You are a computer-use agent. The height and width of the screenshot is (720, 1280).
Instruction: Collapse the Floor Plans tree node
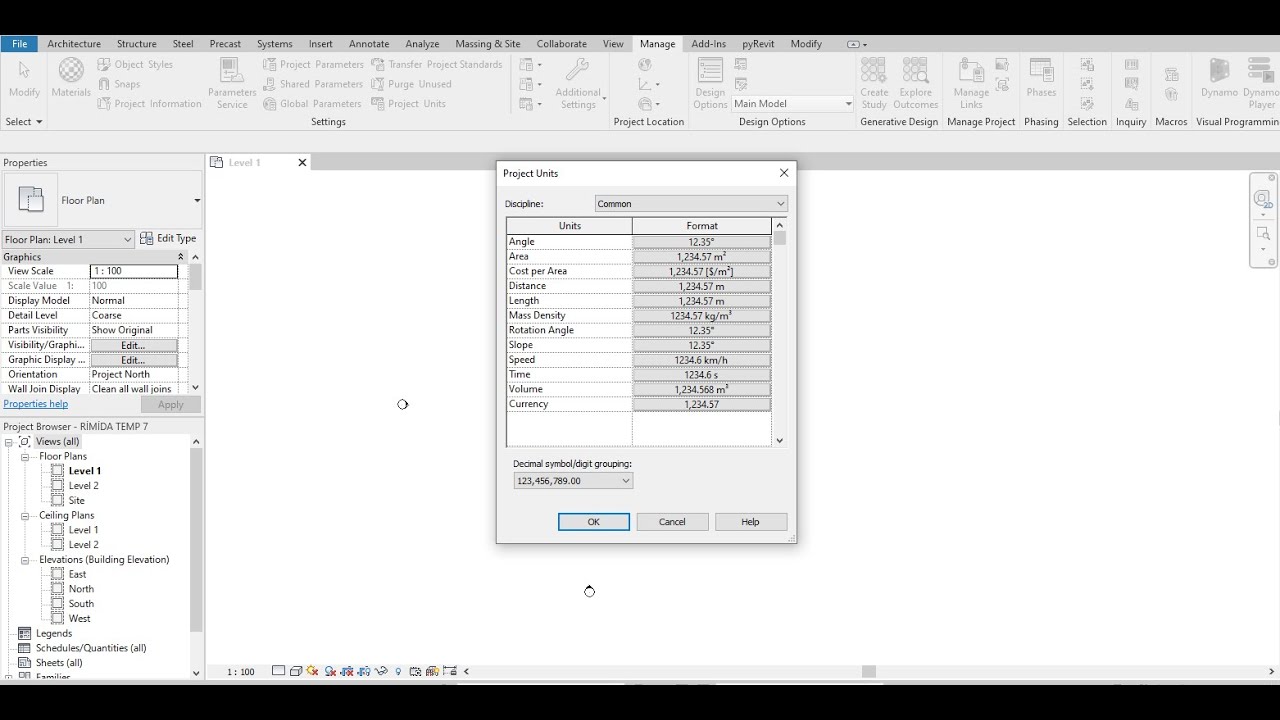(25, 457)
